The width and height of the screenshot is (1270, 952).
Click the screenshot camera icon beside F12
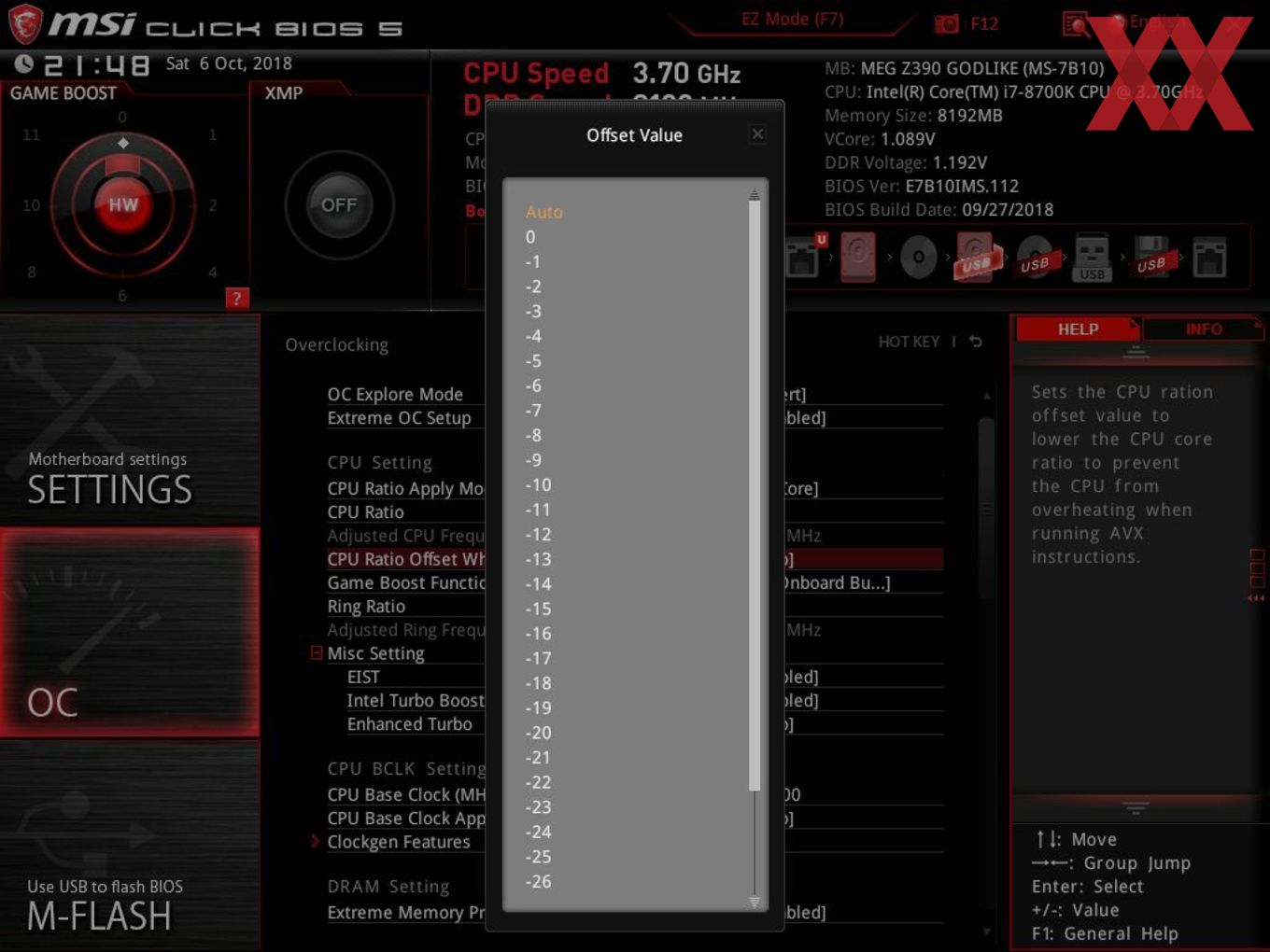pyautogui.click(x=947, y=23)
